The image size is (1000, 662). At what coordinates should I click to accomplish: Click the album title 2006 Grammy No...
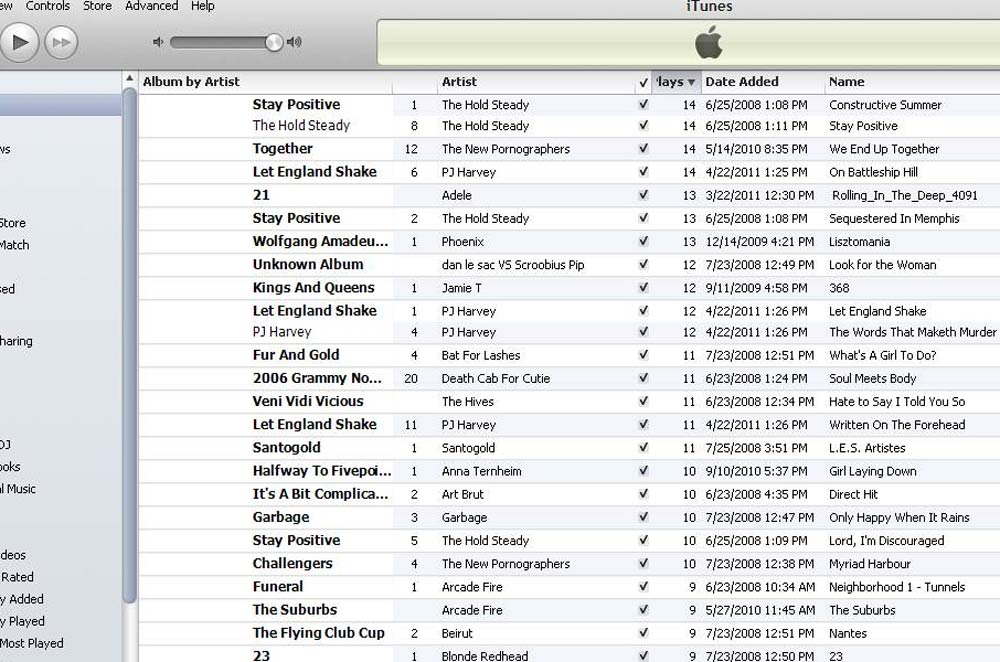tap(318, 378)
